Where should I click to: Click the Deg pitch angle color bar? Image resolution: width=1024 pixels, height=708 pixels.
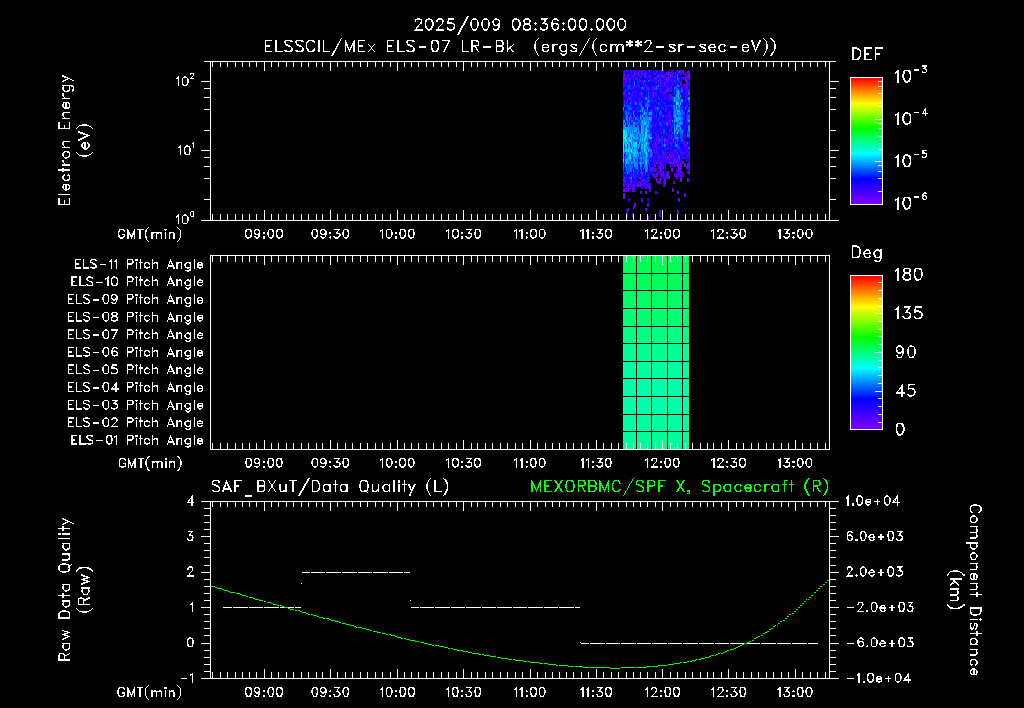(x=866, y=353)
